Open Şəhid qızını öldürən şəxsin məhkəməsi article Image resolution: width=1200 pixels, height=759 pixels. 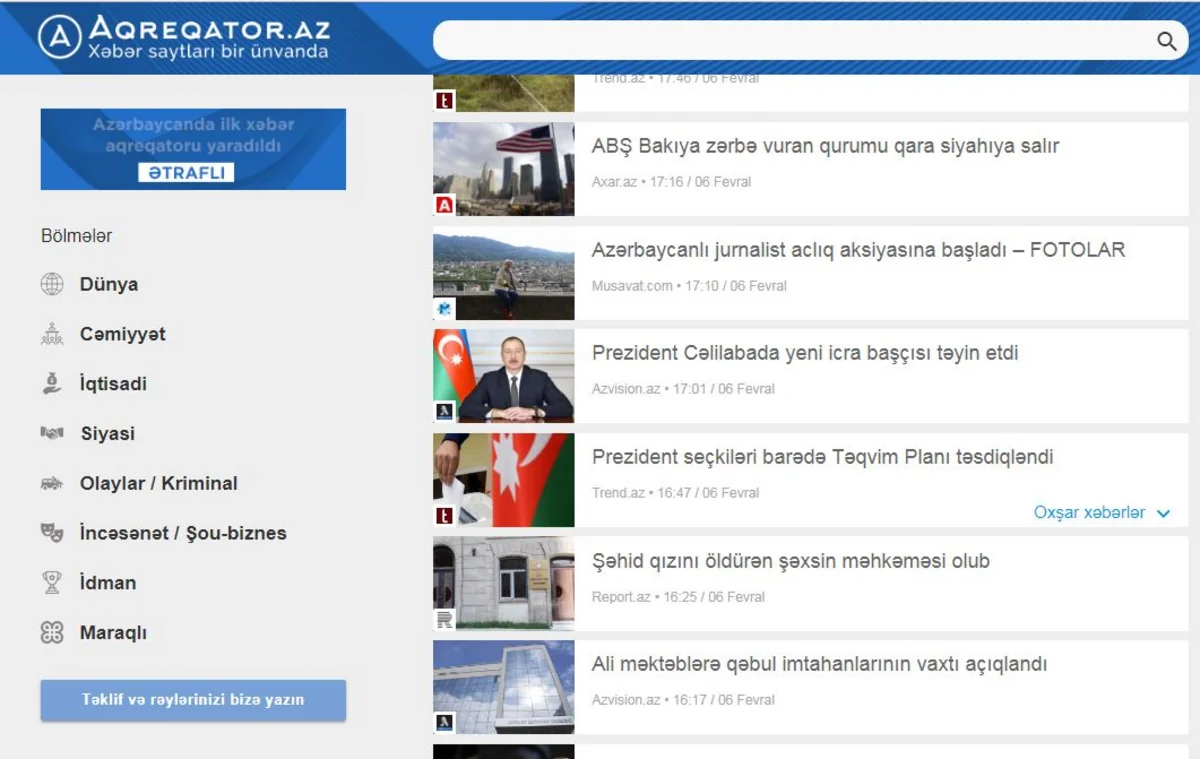790,561
